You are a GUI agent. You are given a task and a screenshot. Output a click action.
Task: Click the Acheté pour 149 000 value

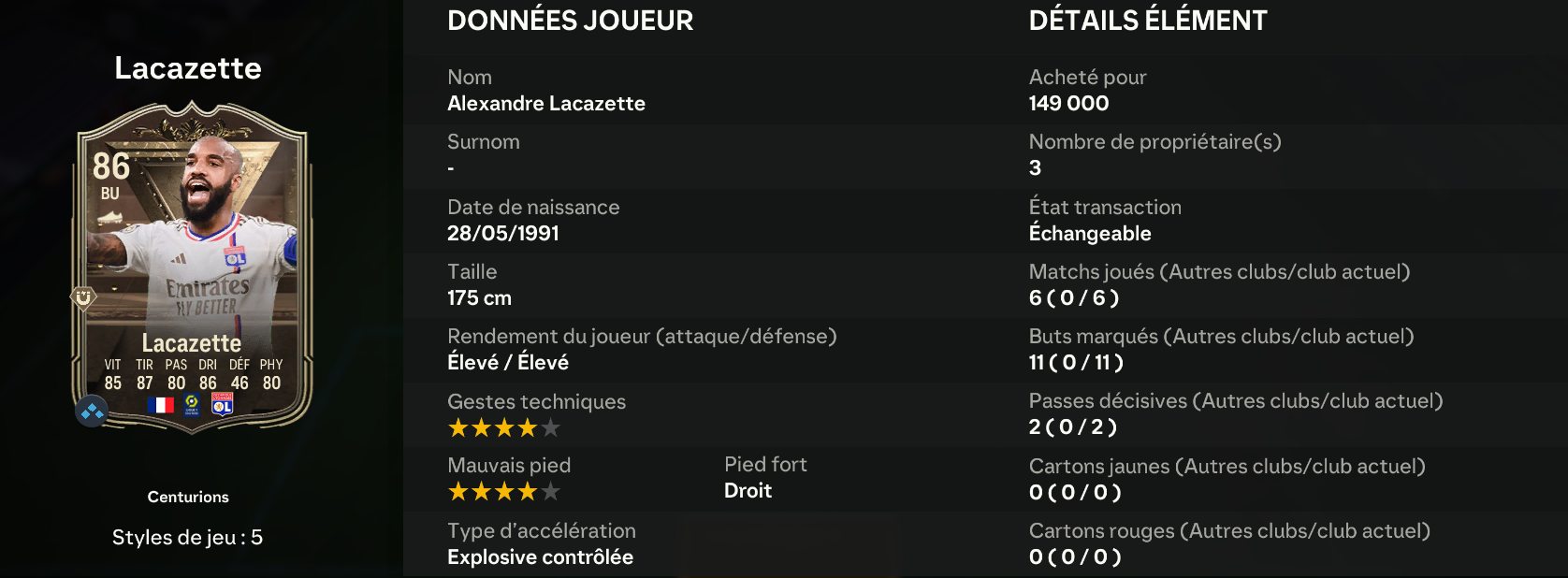click(x=1068, y=104)
